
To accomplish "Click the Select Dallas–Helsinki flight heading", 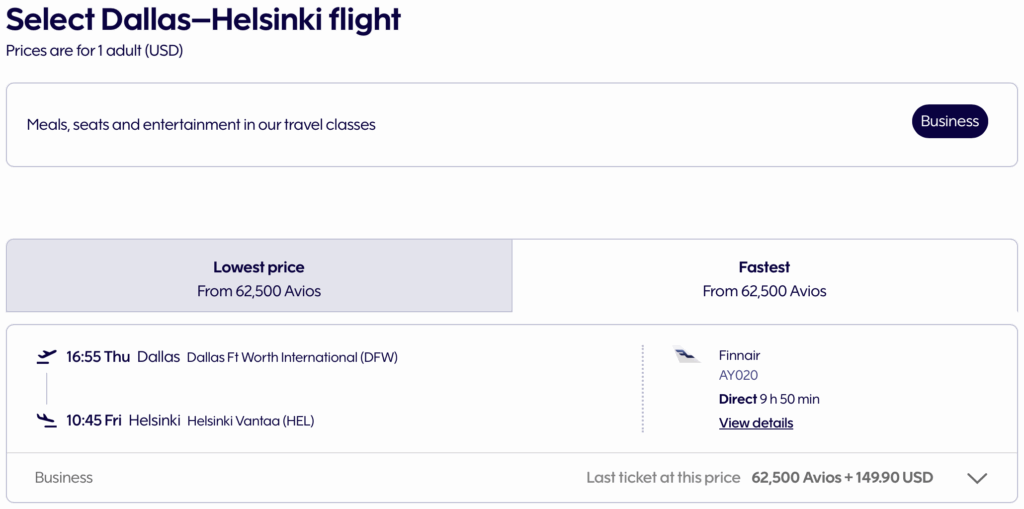I will pyautogui.click(x=203, y=19).
